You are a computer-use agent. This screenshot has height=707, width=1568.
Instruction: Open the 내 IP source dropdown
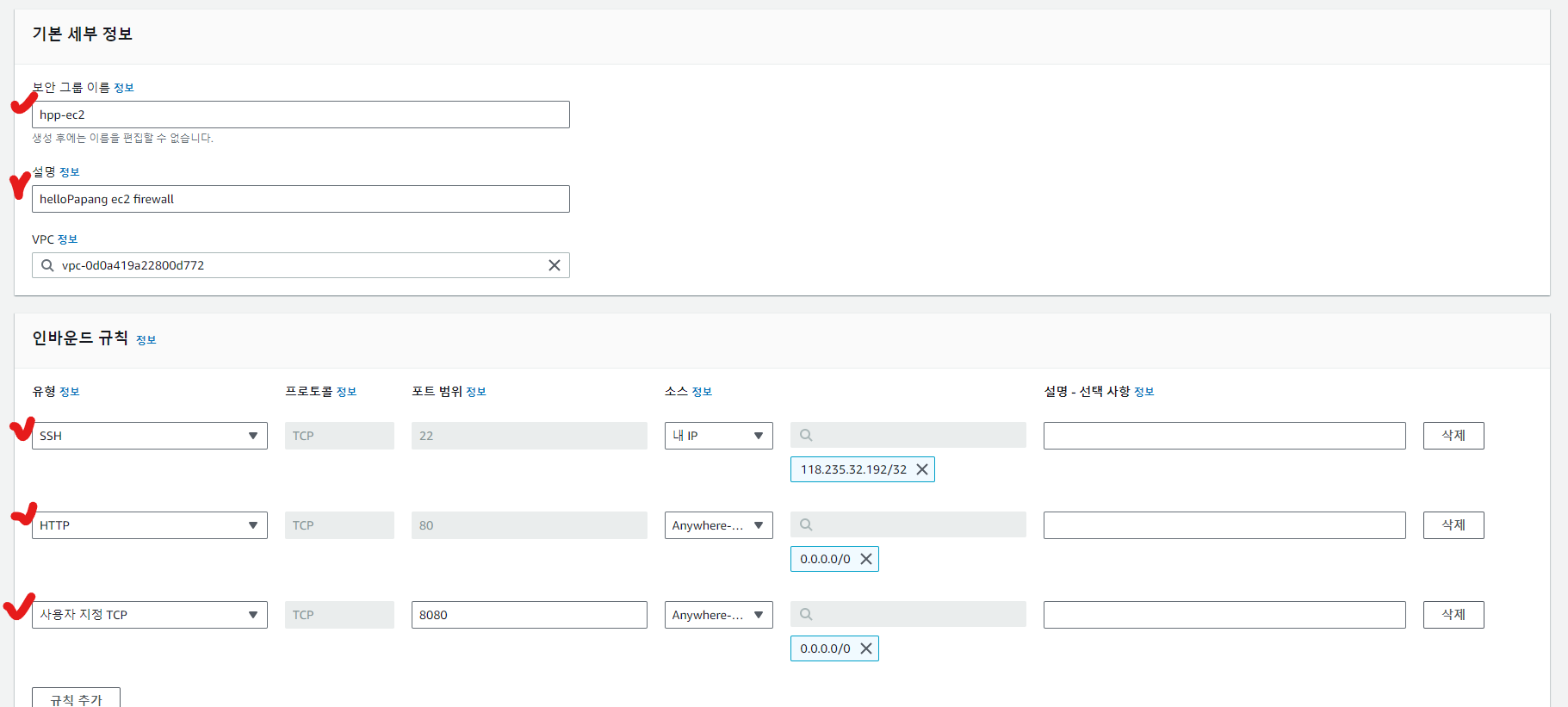pyautogui.click(x=718, y=436)
